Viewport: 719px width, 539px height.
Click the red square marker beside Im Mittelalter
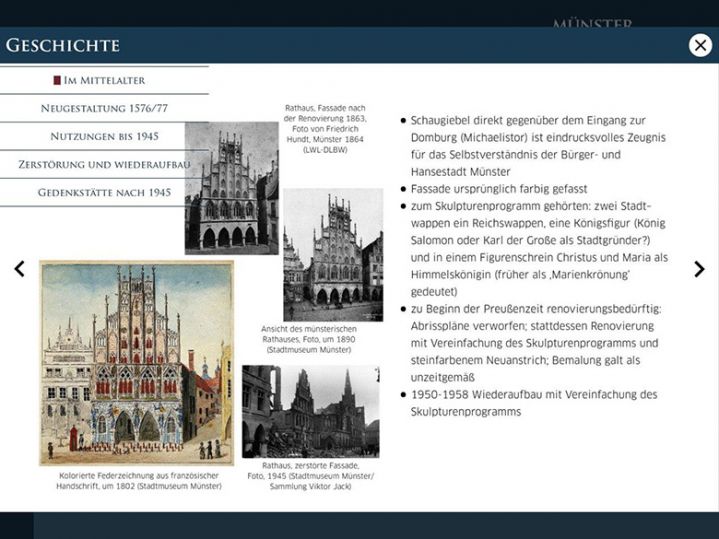tap(57, 80)
